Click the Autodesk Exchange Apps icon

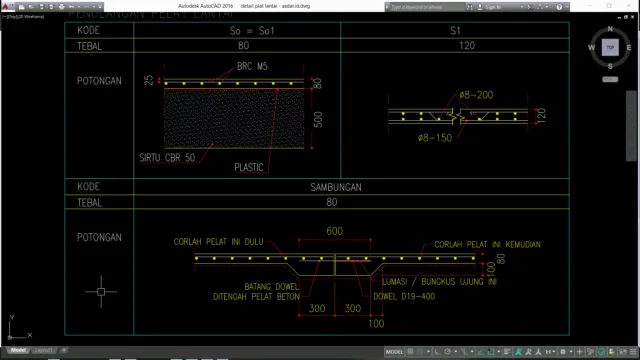tap(530, 7)
